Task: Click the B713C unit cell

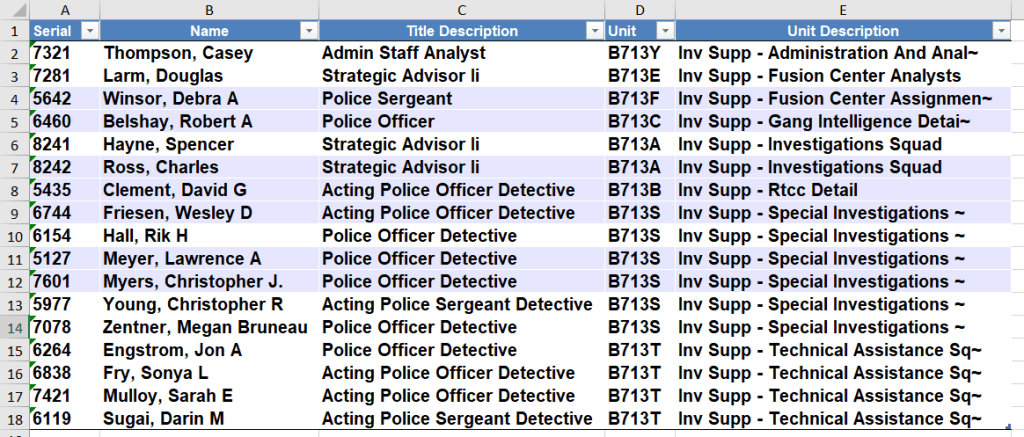Action: coord(634,122)
